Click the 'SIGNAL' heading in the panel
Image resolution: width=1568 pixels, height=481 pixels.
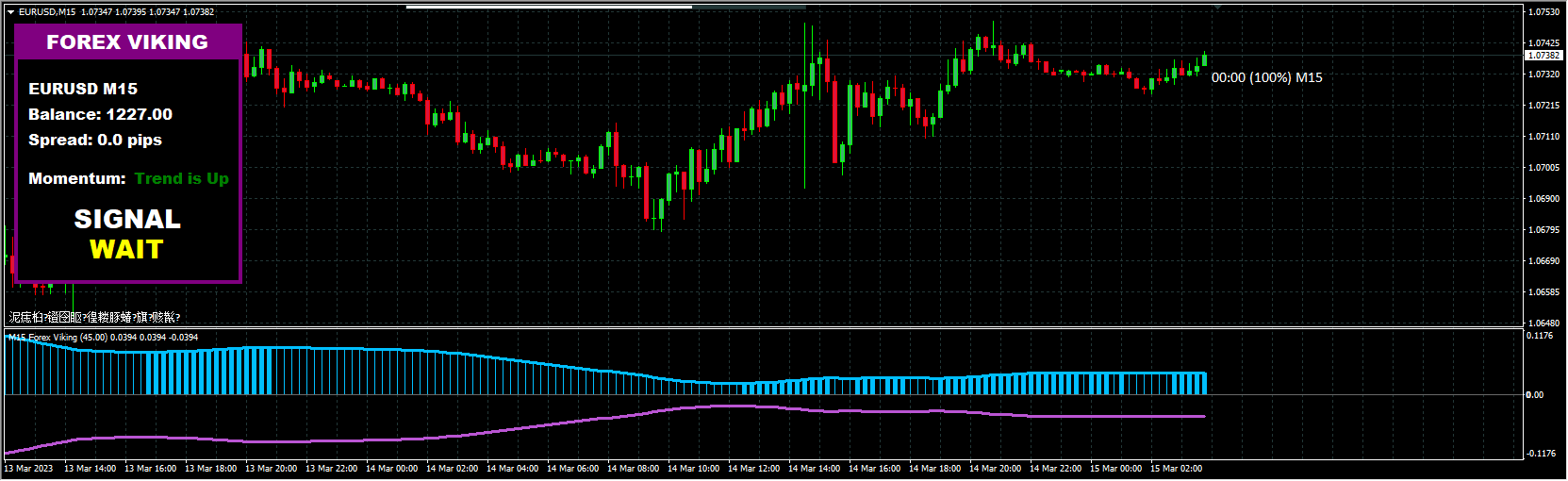pyautogui.click(x=127, y=219)
